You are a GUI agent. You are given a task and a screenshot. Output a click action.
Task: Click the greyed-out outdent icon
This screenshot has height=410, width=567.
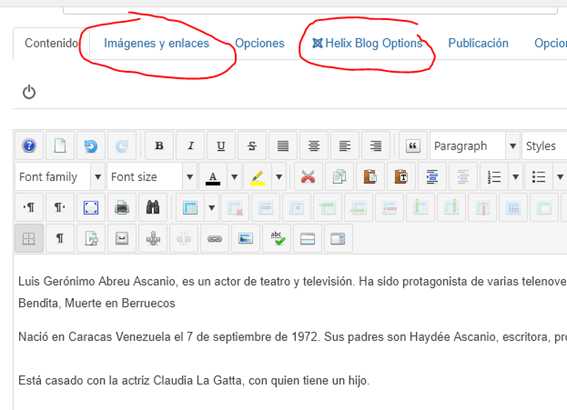(463, 177)
